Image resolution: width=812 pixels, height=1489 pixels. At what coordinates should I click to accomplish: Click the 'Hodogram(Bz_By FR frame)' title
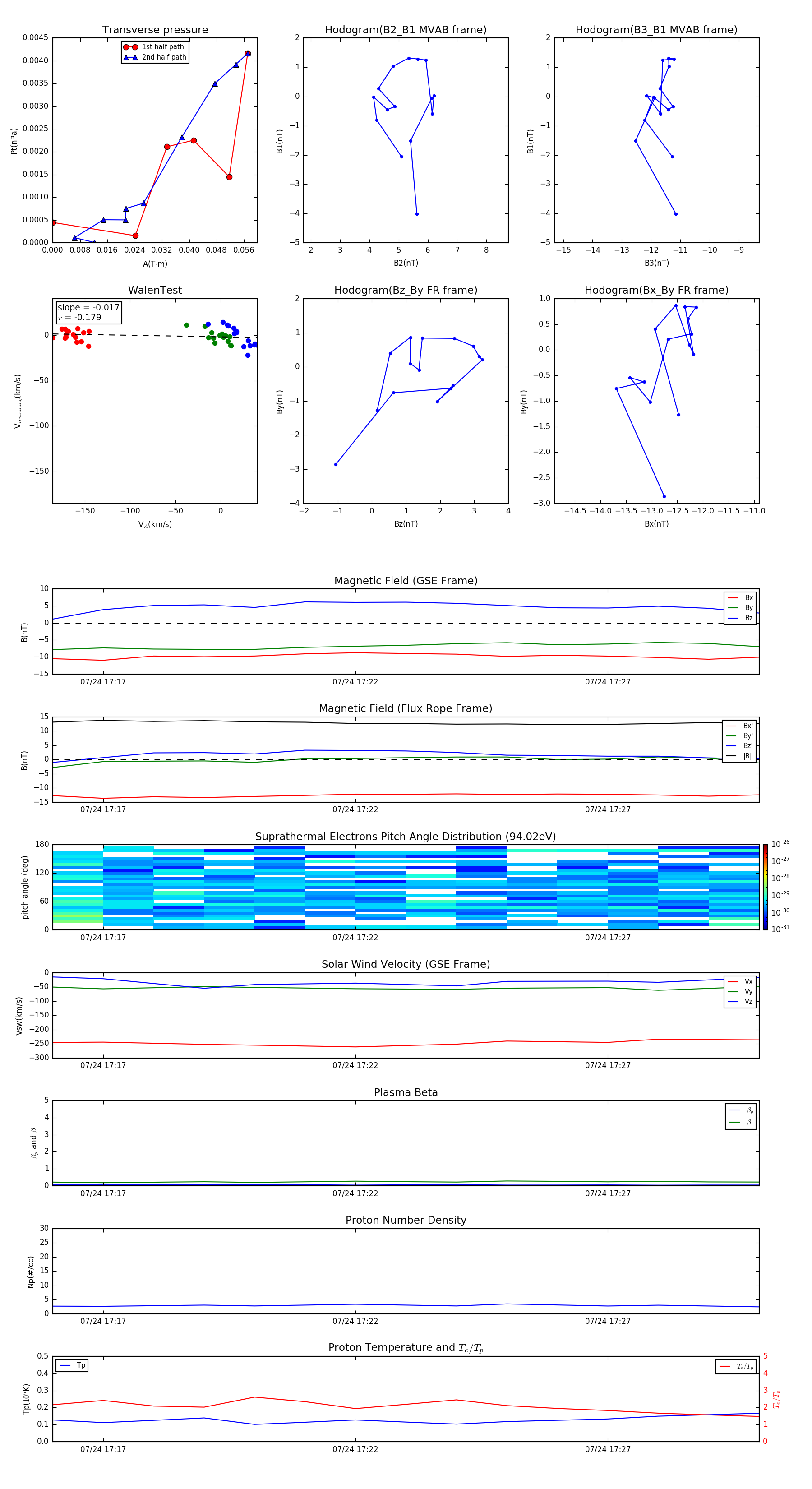click(x=406, y=290)
